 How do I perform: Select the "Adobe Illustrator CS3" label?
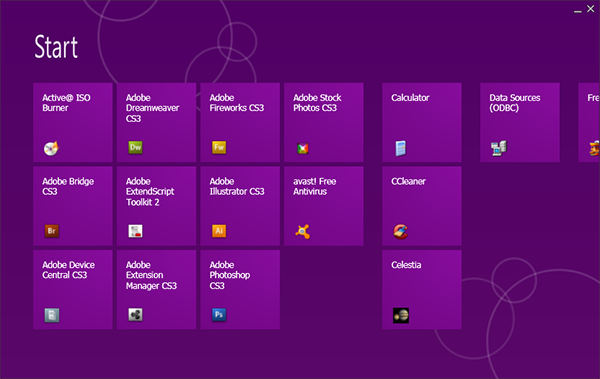(x=237, y=186)
